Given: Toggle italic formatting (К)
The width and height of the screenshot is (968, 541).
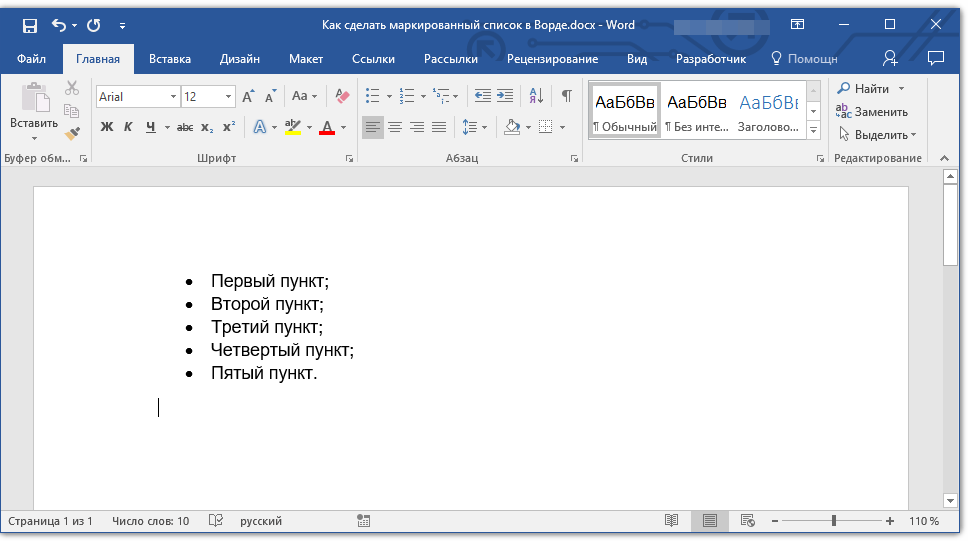Looking at the screenshot, I should point(128,127).
